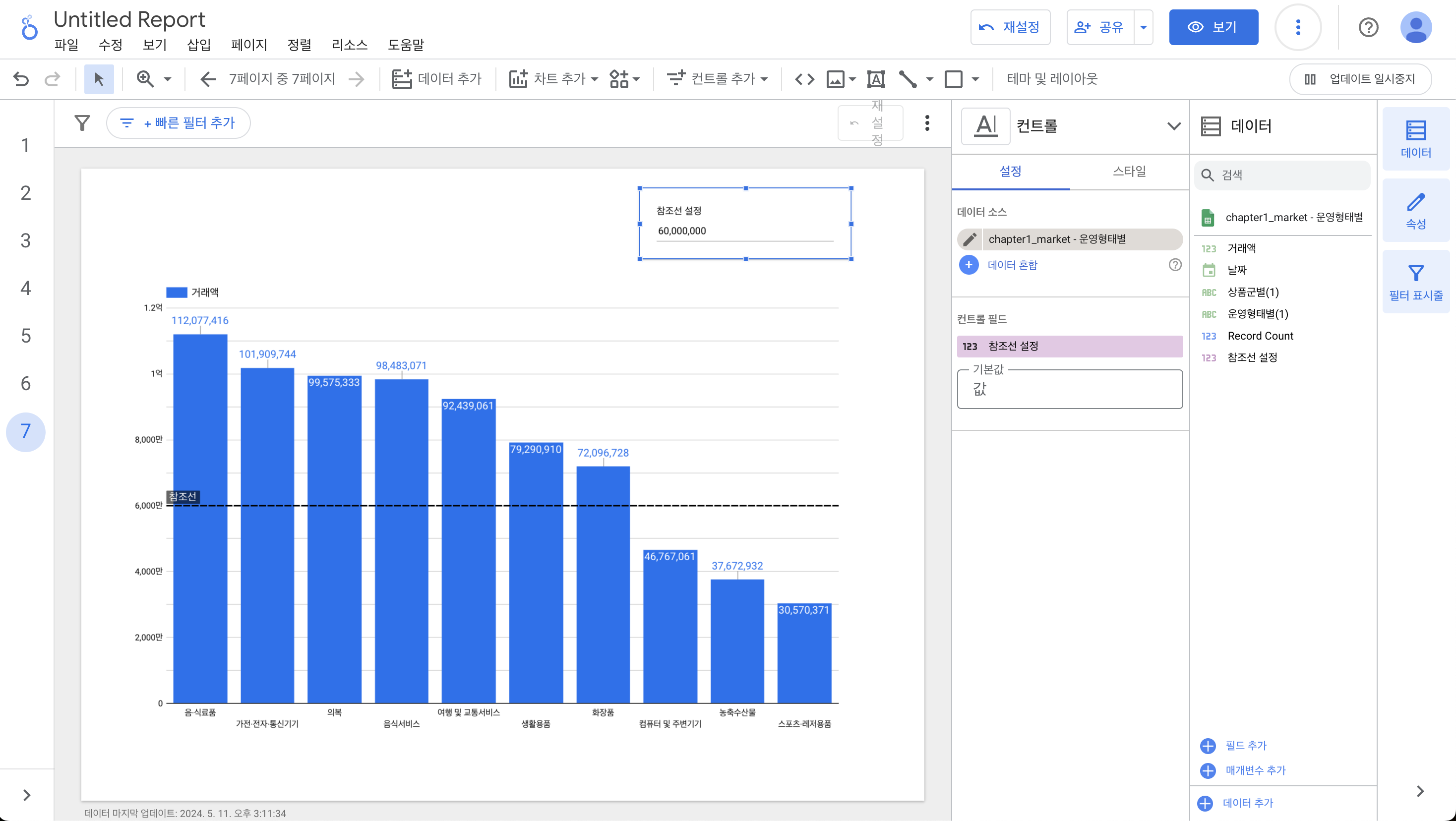Screen dimensions: 1456x821
Task: Open the 속성 pencil side panel
Action: click(x=1415, y=211)
